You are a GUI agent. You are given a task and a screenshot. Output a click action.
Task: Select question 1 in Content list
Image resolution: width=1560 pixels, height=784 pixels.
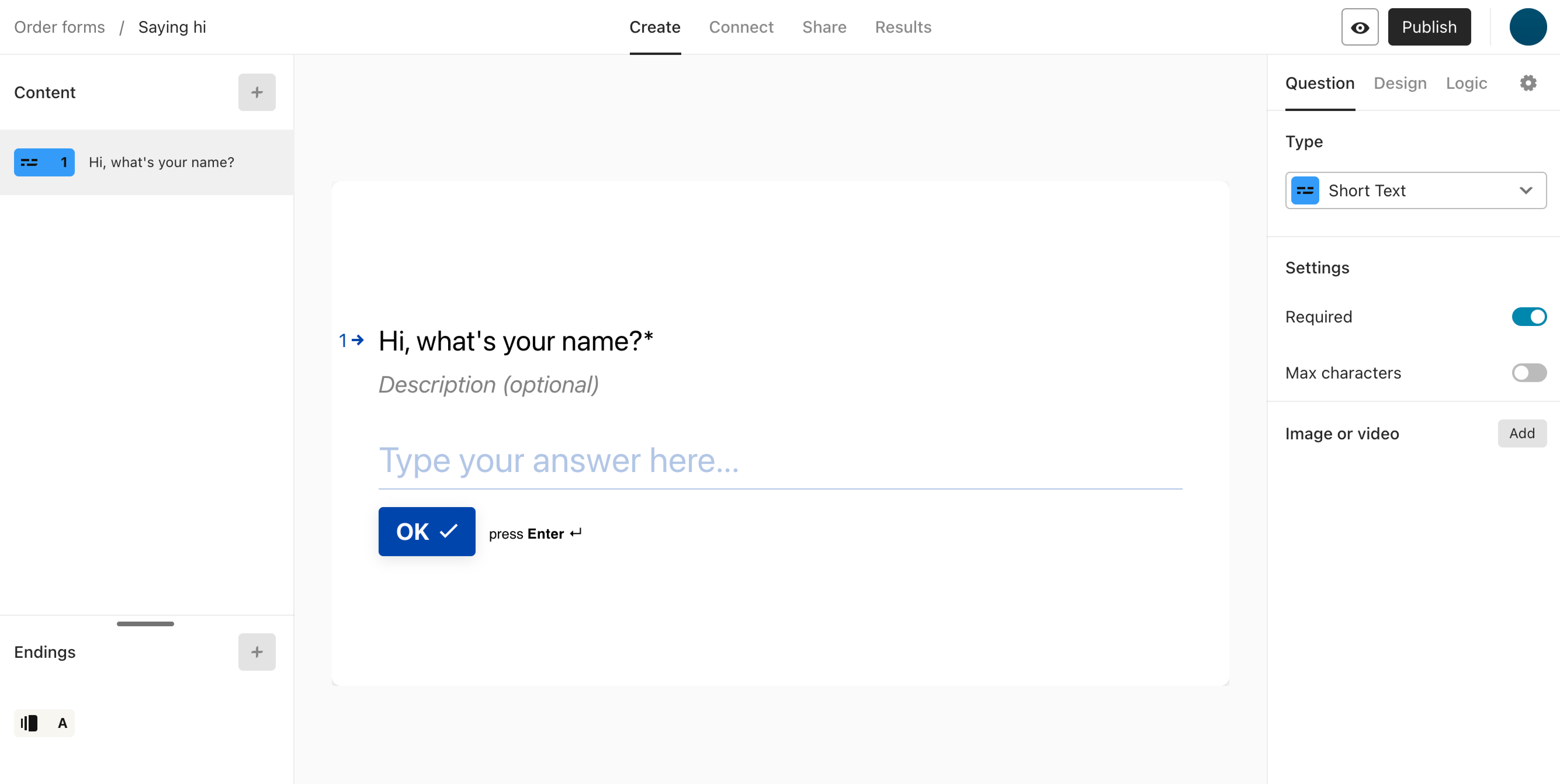(147, 162)
